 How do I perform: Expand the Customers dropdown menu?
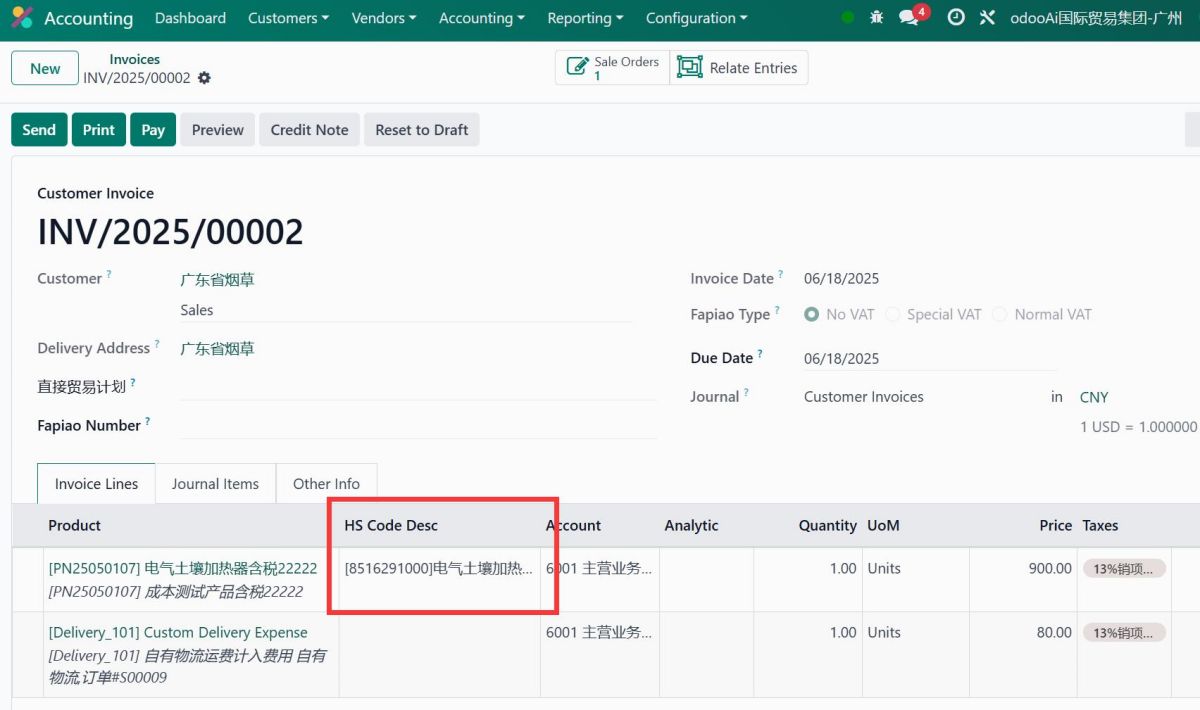pos(288,18)
